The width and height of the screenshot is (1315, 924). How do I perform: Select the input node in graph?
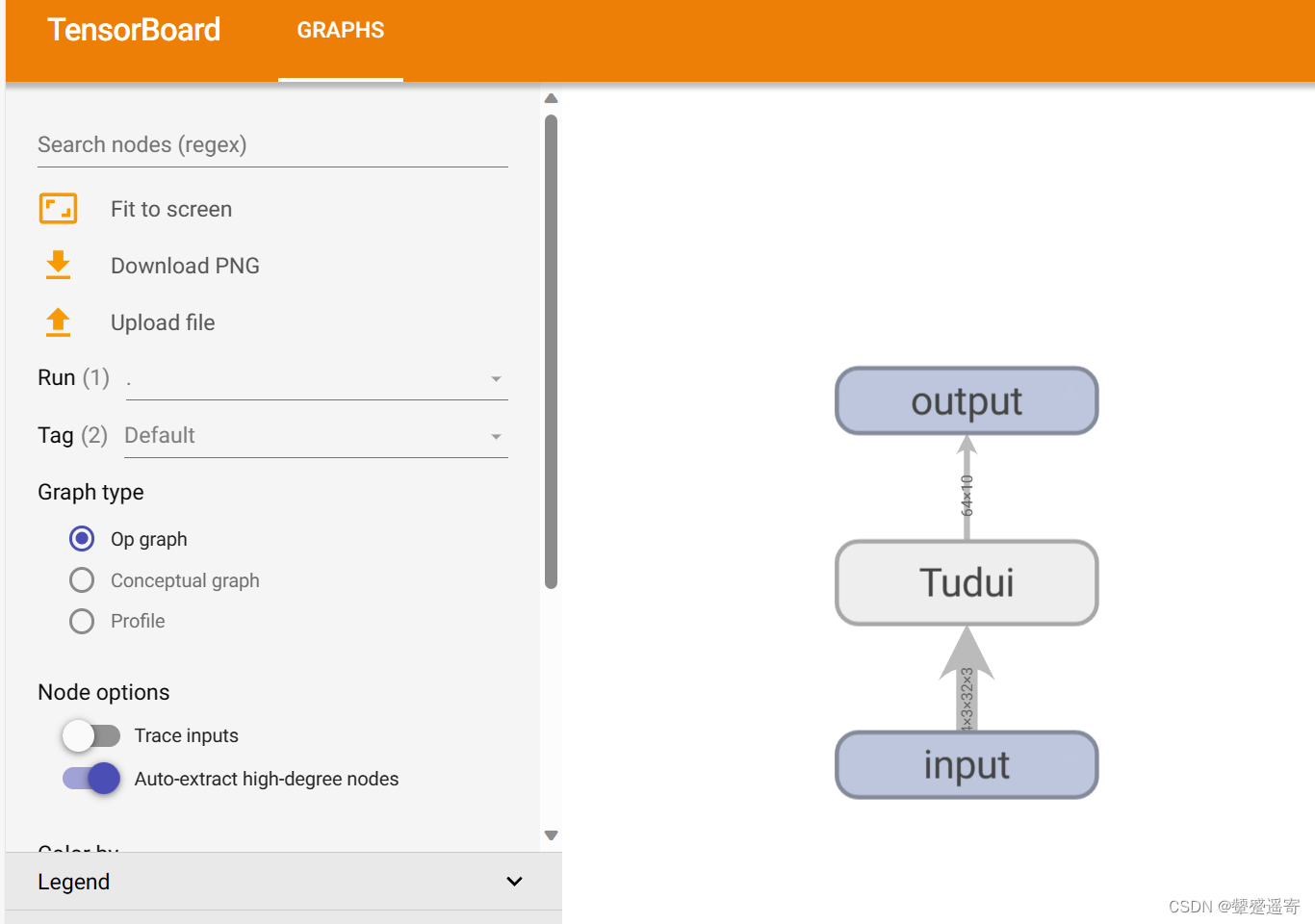[967, 765]
